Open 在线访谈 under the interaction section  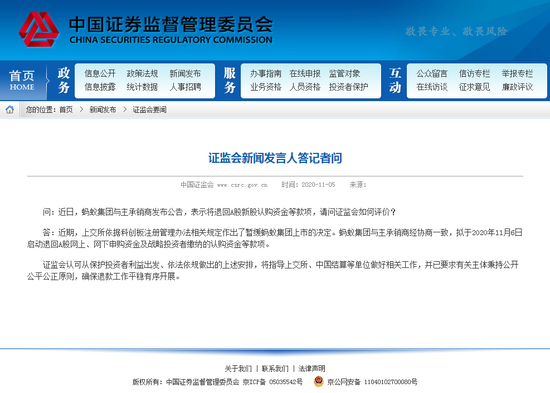click(432, 87)
